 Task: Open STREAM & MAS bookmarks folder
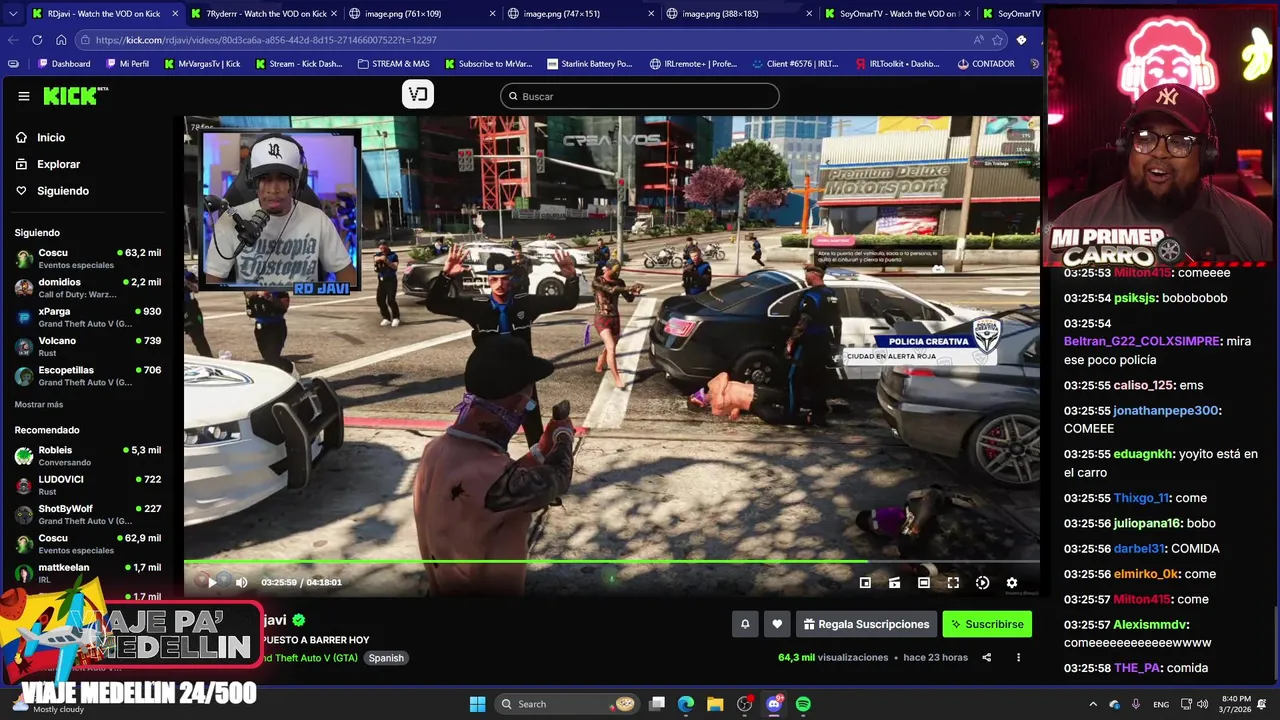tap(393, 63)
